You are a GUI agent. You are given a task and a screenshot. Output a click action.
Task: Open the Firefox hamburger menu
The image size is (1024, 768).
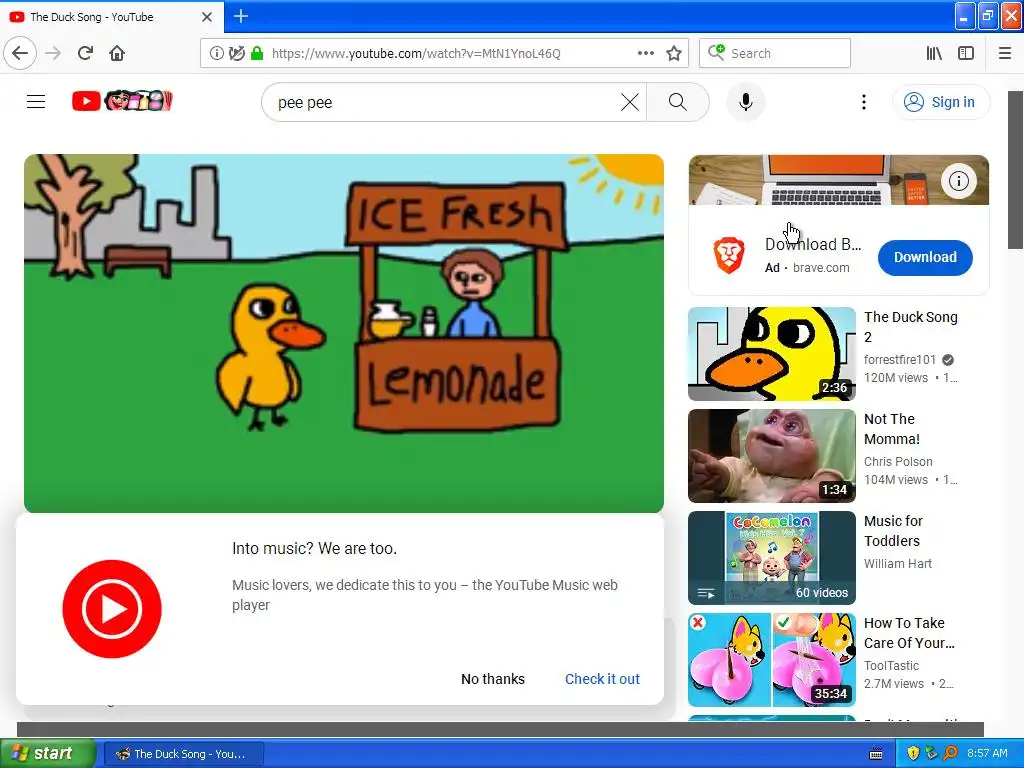click(1005, 53)
